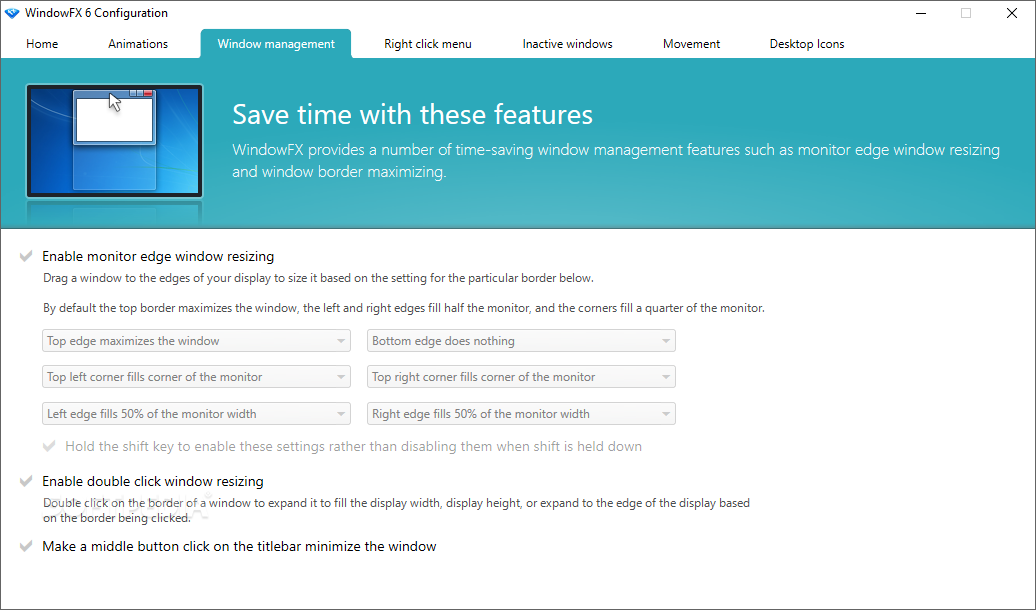Click the Save time with these features heading
Viewport: 1036px width, 610px height.
click(x=412, y=114)
